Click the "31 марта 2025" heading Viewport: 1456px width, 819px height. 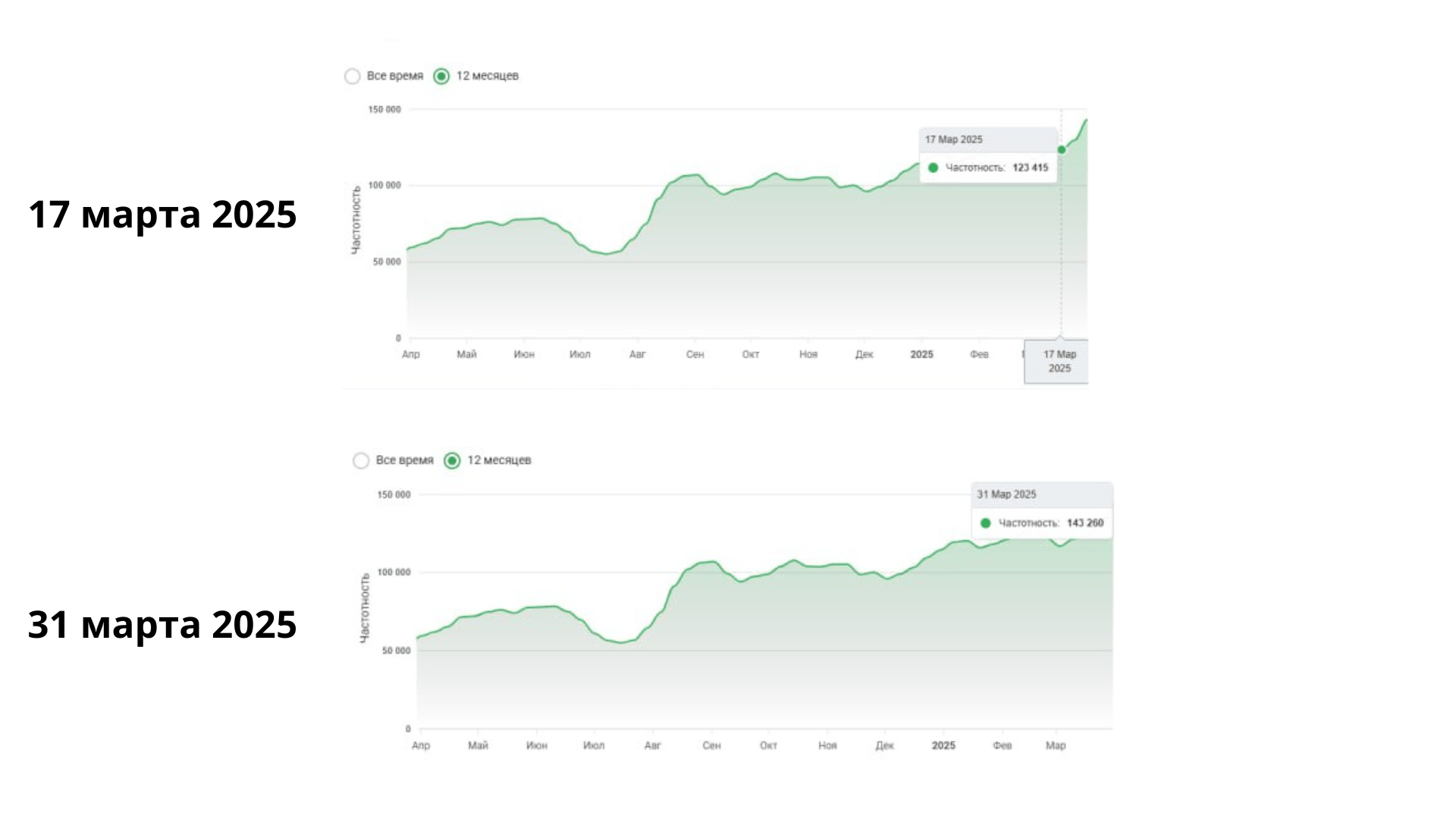[162, 625]
